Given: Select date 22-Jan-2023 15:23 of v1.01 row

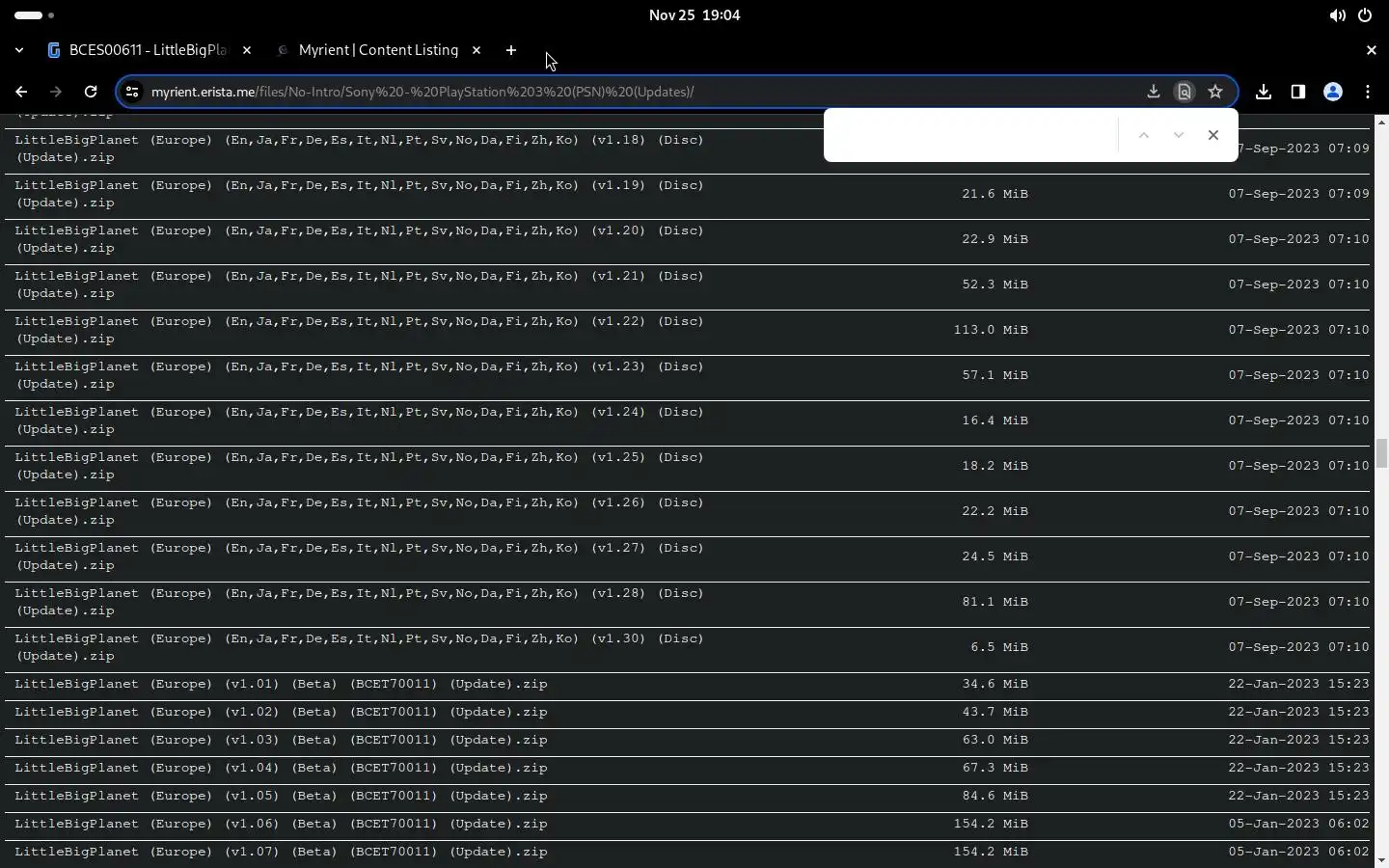Looking at the screenshot, I should point(1298,684).
